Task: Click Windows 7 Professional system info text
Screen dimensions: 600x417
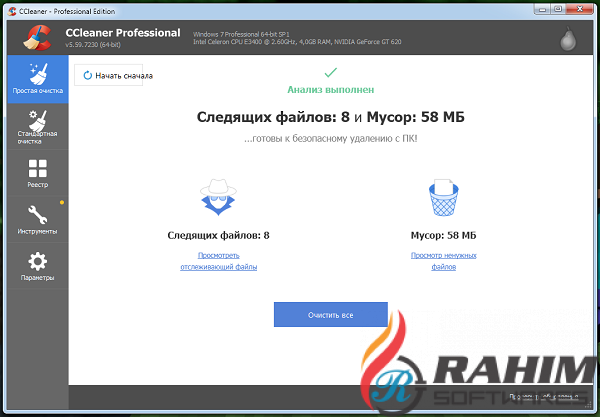Action: click(x=241, y=34)
